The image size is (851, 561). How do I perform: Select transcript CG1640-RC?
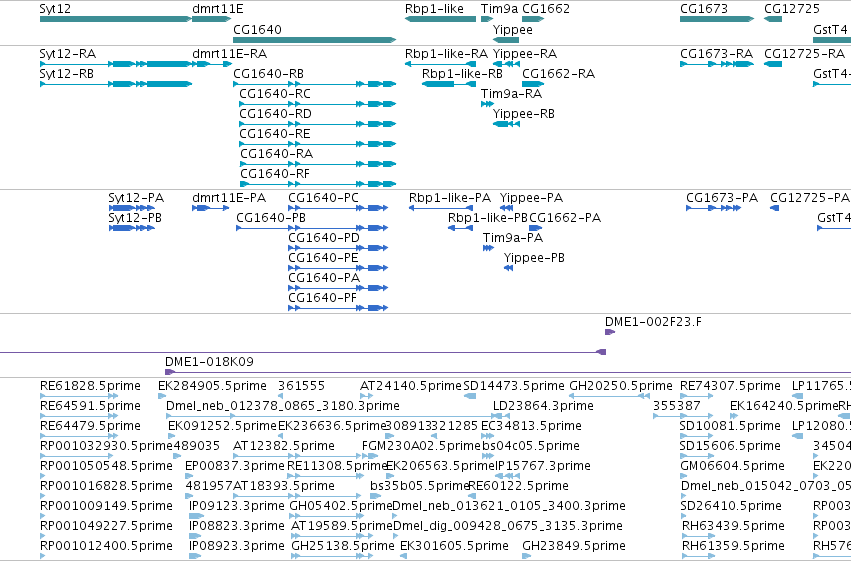[318, 104]
